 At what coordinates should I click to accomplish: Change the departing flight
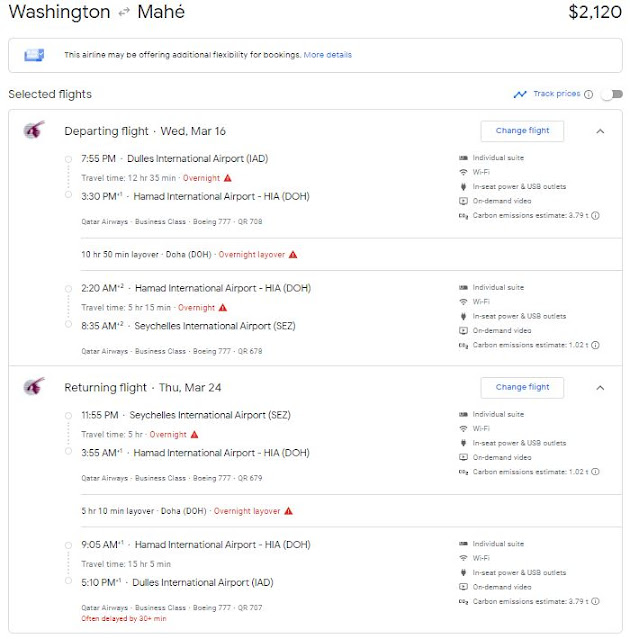(521, 131)
